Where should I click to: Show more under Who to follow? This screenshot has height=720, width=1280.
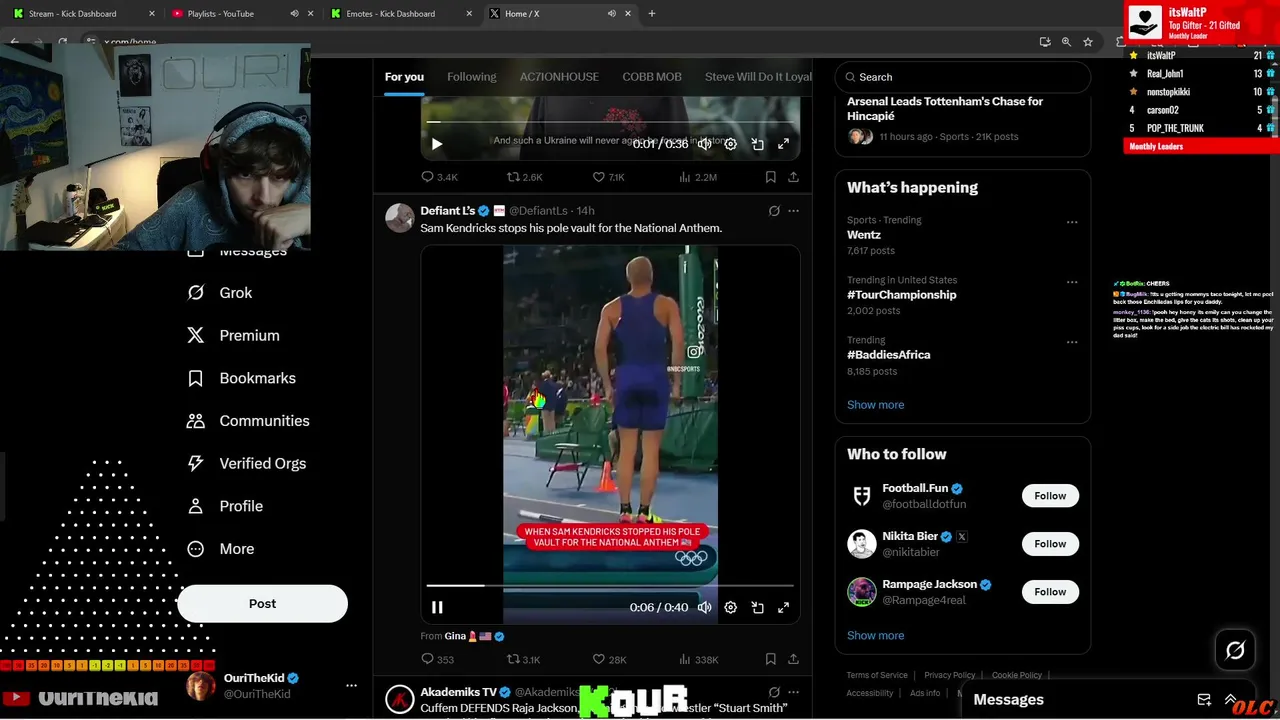pos(875,636)
